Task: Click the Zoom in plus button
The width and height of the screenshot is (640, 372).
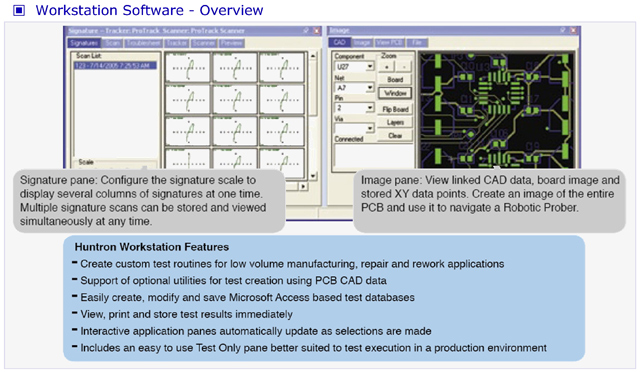Action: (x=387, y=67)
